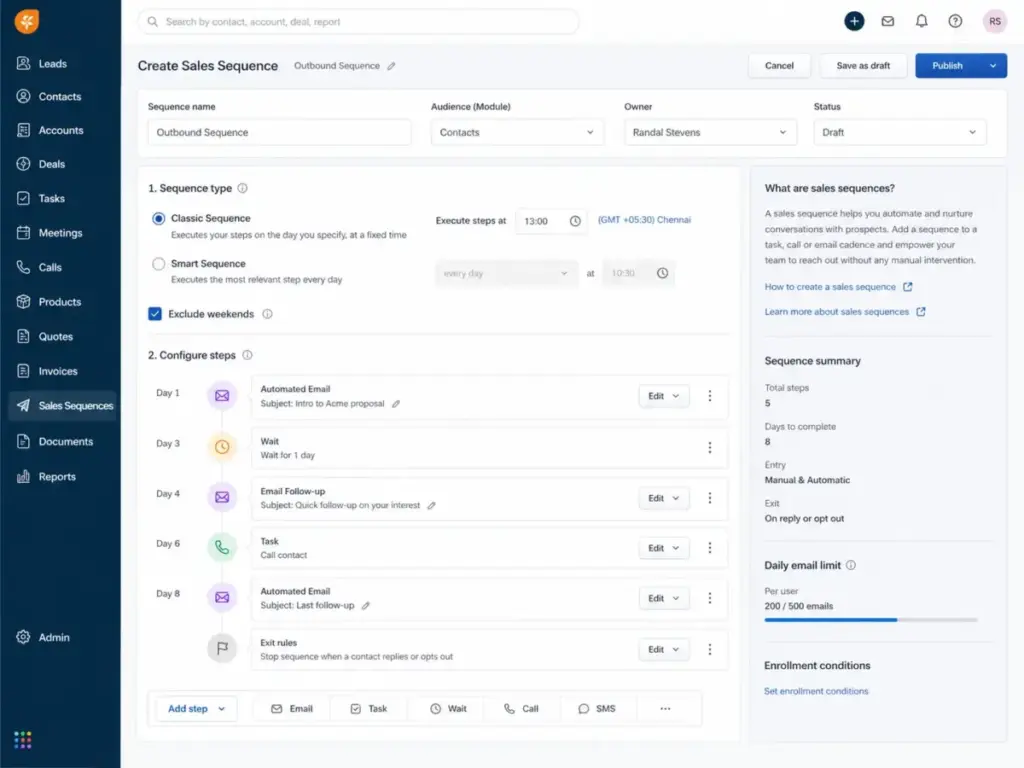Click the Exit rules flag icon
This screenshot has width=1024, height=768.
tap(222, 648)
